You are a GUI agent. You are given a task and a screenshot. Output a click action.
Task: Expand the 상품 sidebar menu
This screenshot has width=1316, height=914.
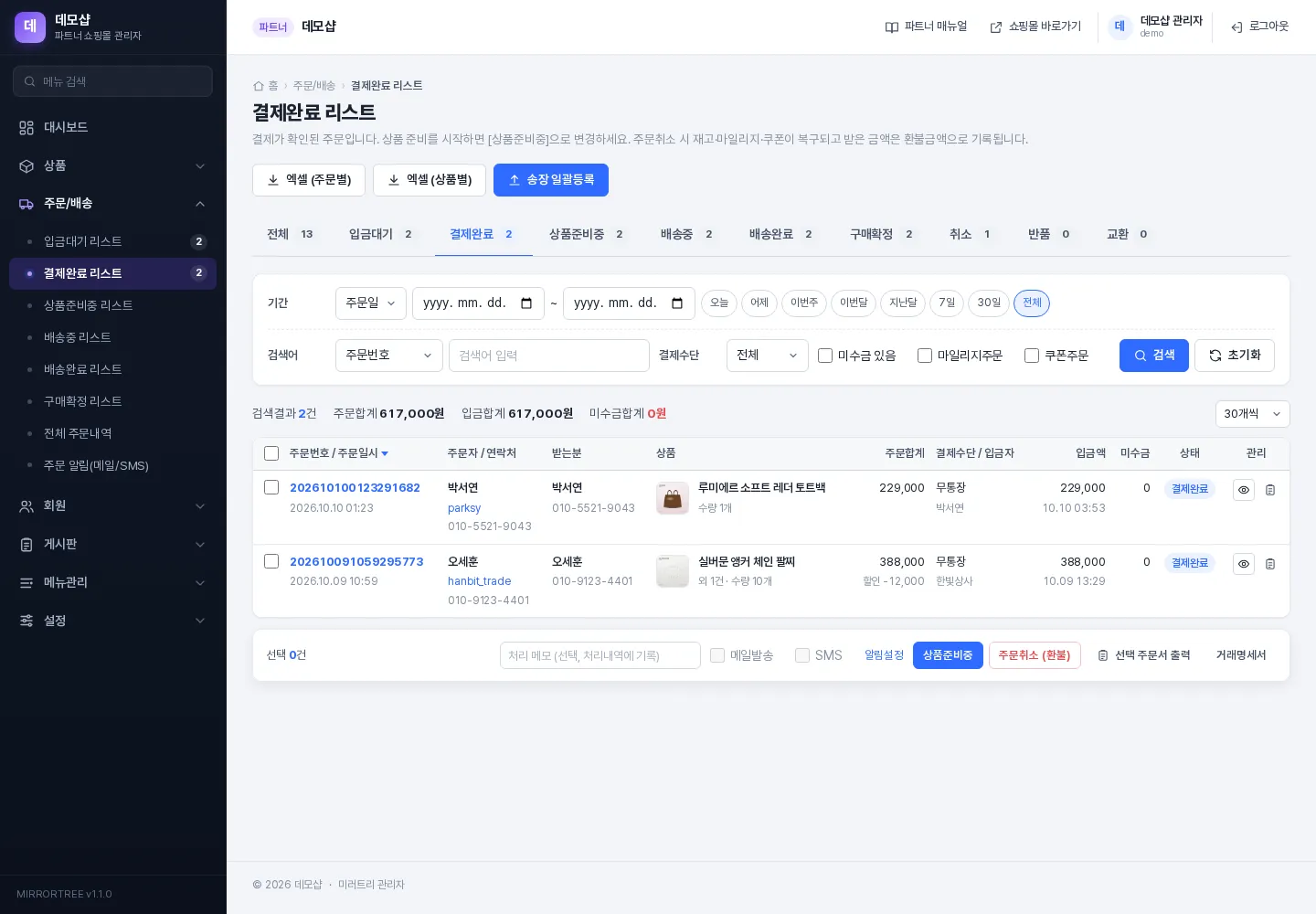(x=113, y=165)
